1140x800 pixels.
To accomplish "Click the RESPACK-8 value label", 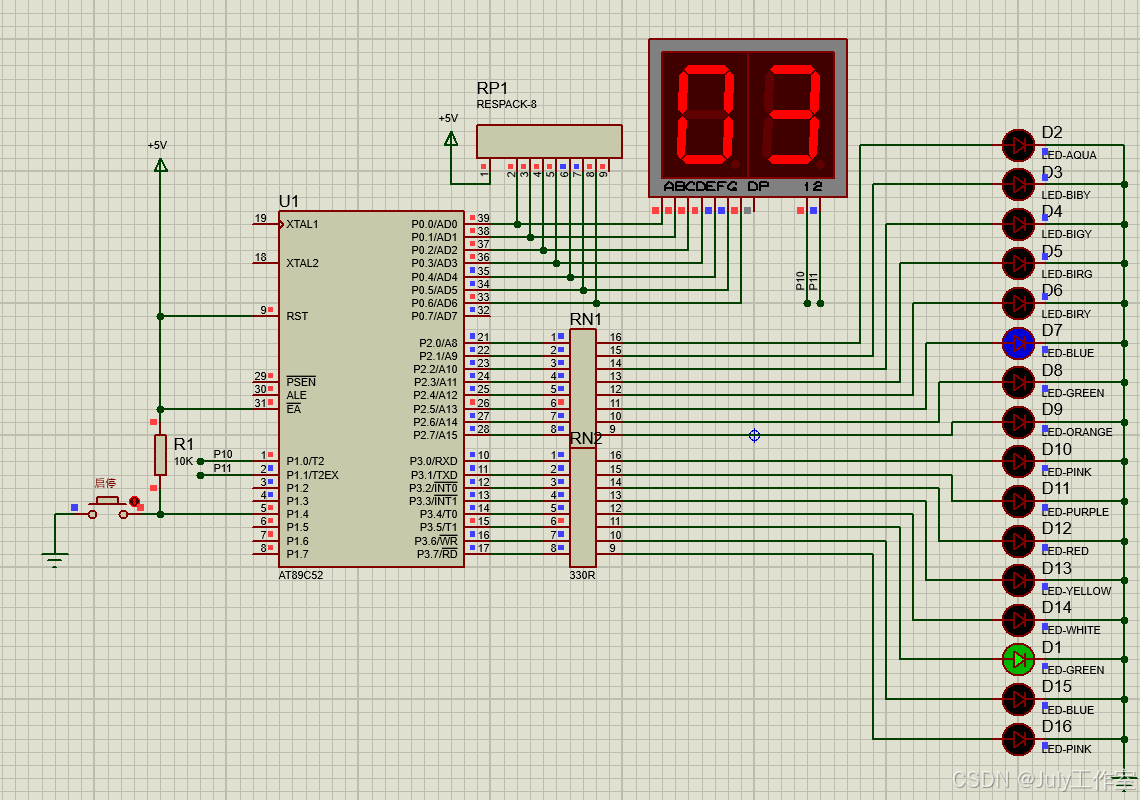I will tap(507, 104).
